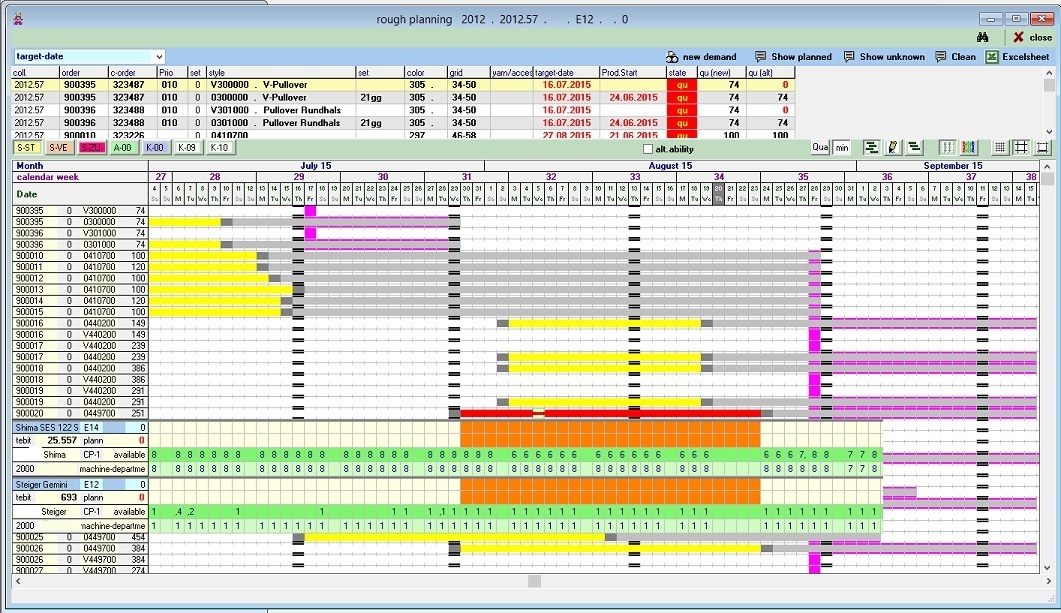Image resolution: width=1061 pixels, height=613 pixels.
Task: Click the pink S-ZU color button
Action: click(x=90, y=148)
